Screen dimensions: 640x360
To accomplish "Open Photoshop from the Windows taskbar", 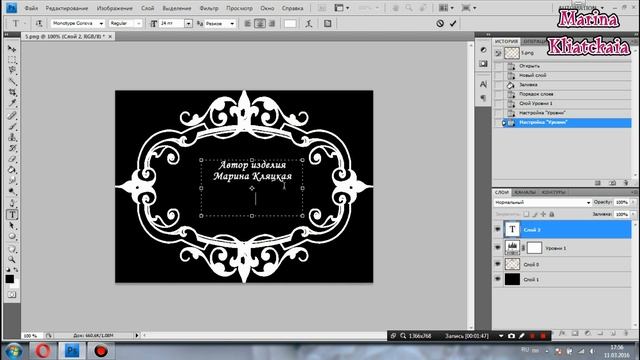I will pyautogui.click(x=72, y=351).
